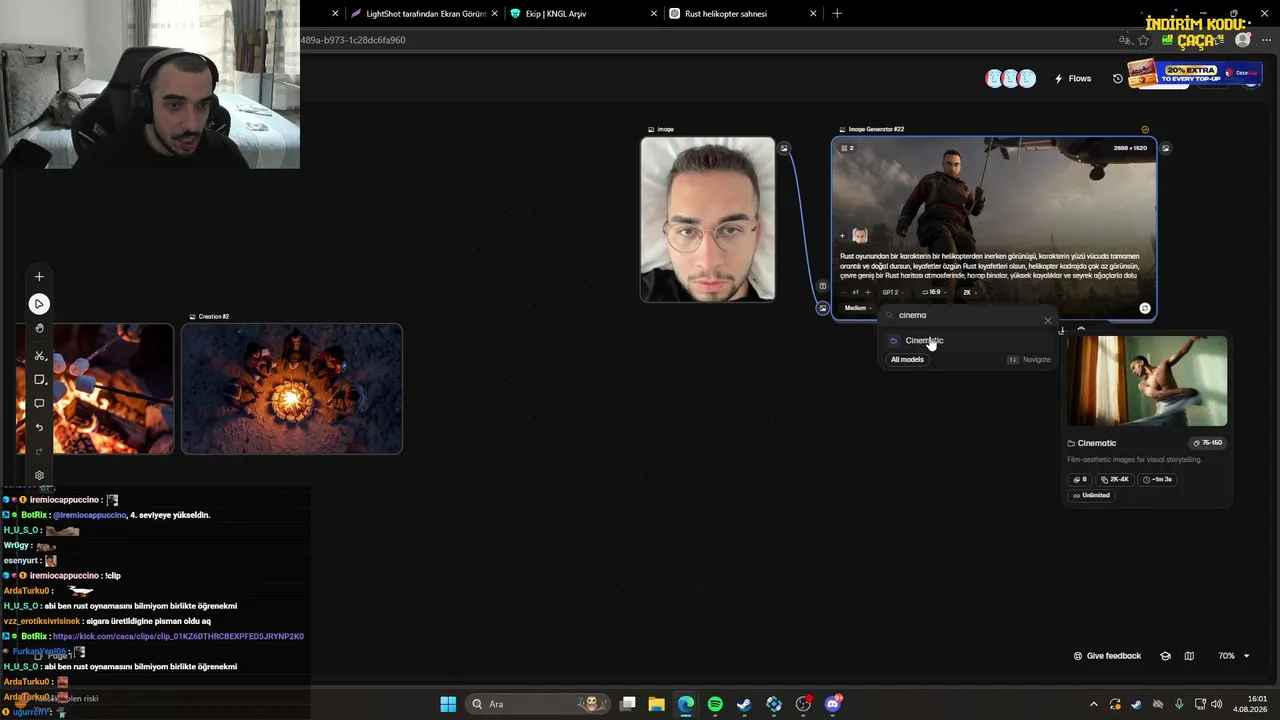Open the Windows Start menu
The height and width of the screenshot is (720, 1280).
point(448,704)
